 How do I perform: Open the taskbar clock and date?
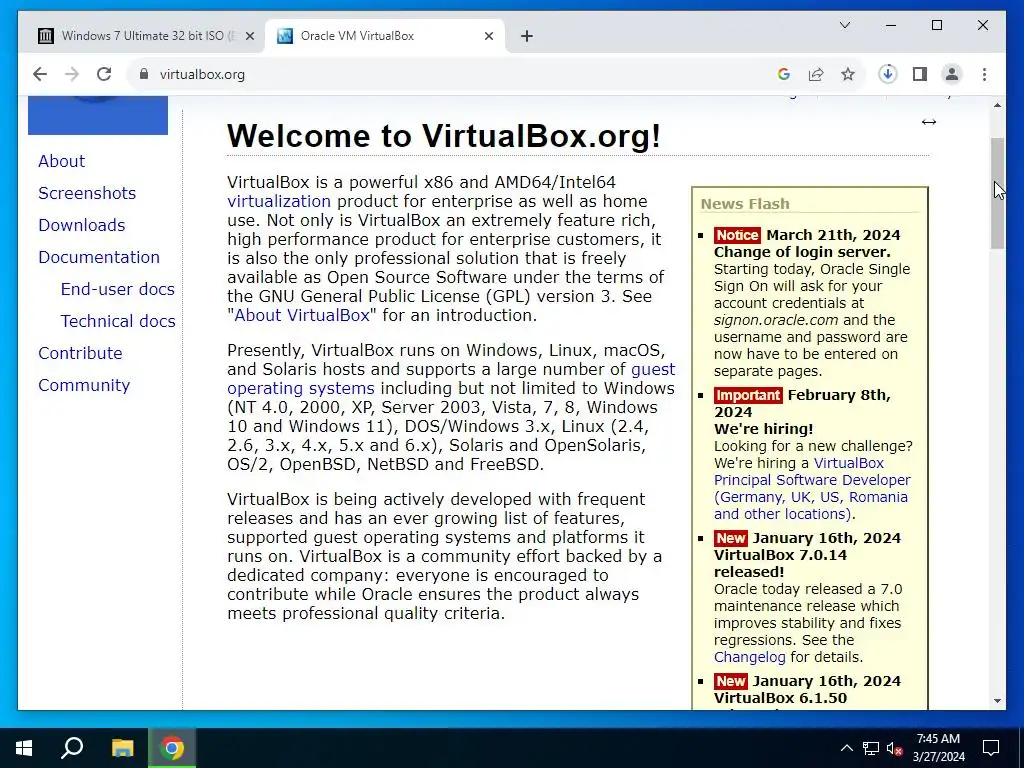(938, 748)
